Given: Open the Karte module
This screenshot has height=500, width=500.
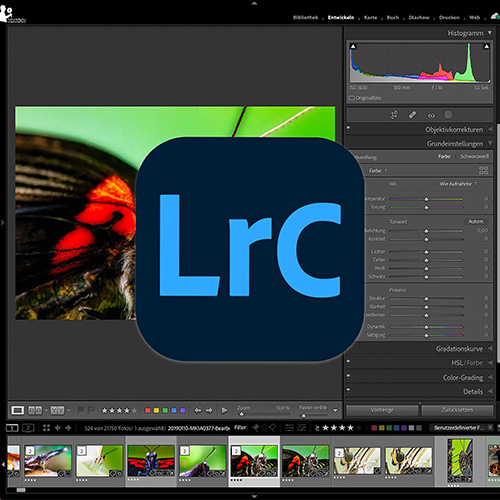Looking at the screenshot, I should tap(371, 18).
